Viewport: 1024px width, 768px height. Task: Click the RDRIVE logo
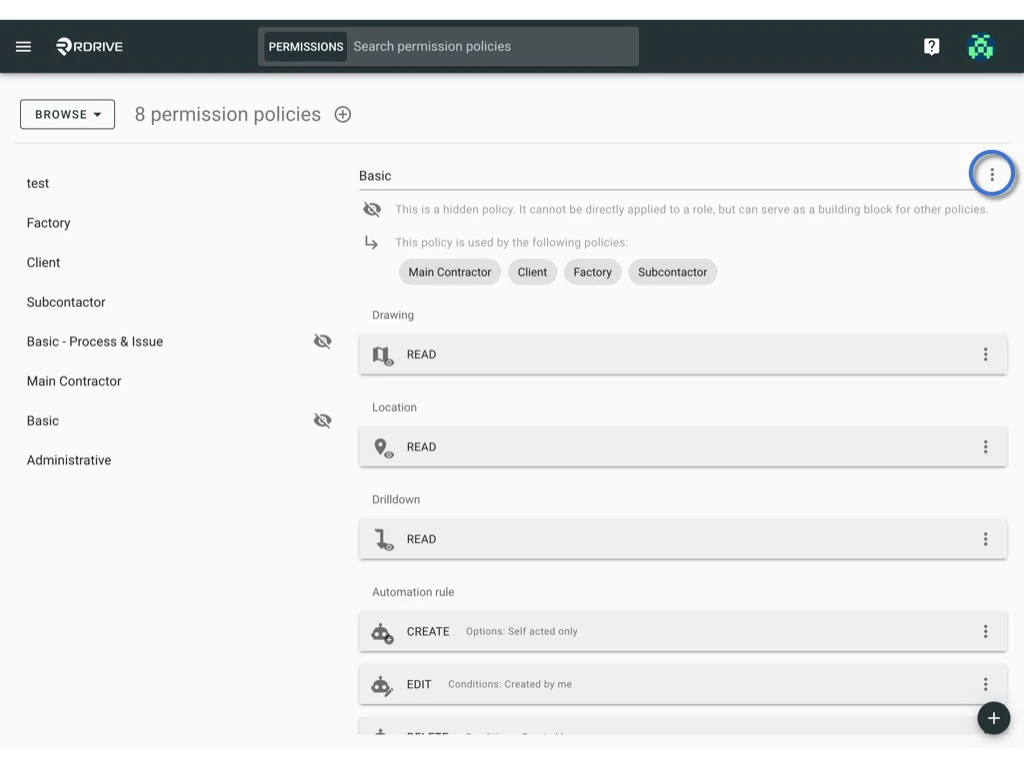click(89, 45)
